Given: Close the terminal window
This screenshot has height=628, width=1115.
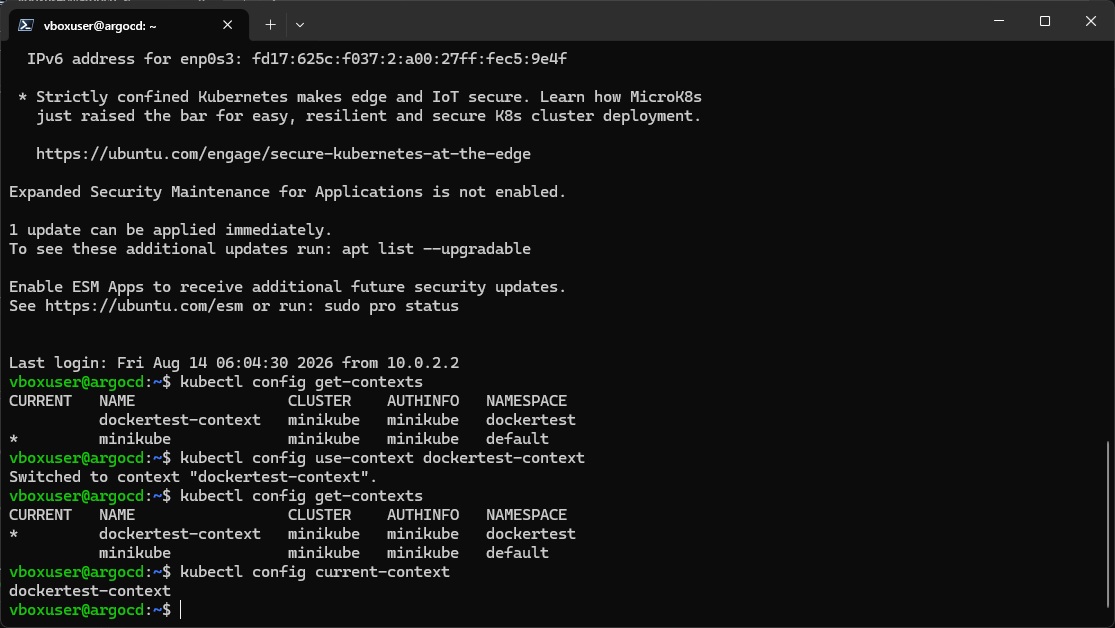Looking at the screenshot, I should 1091,21.
